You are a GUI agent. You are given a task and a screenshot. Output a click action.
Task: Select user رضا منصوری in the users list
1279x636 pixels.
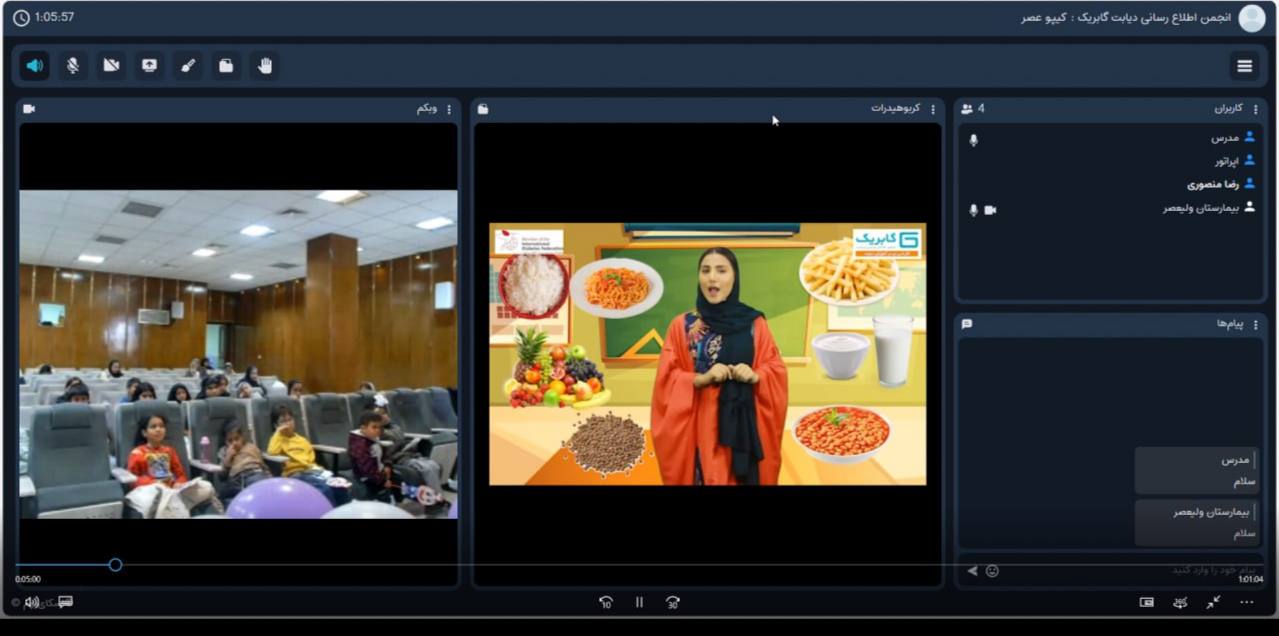point(1212,184)
